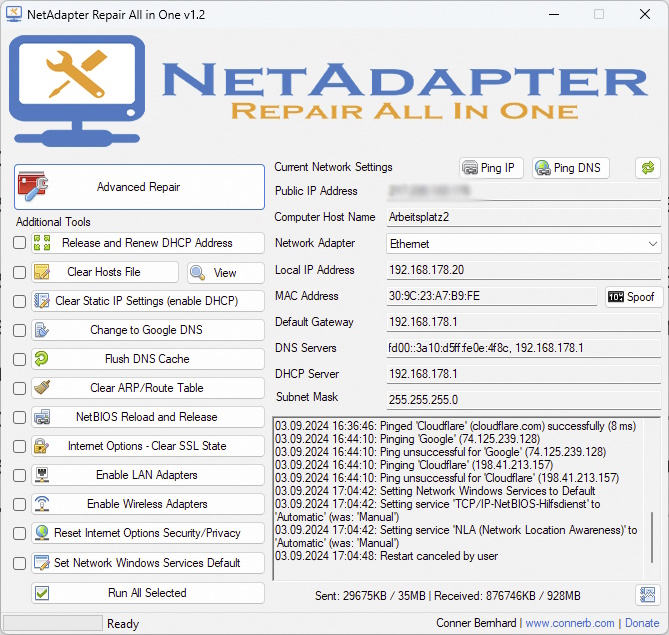669x635 pixels.
Task: Click the Ping DNS globe icon
Action: (x=543, y=168)
